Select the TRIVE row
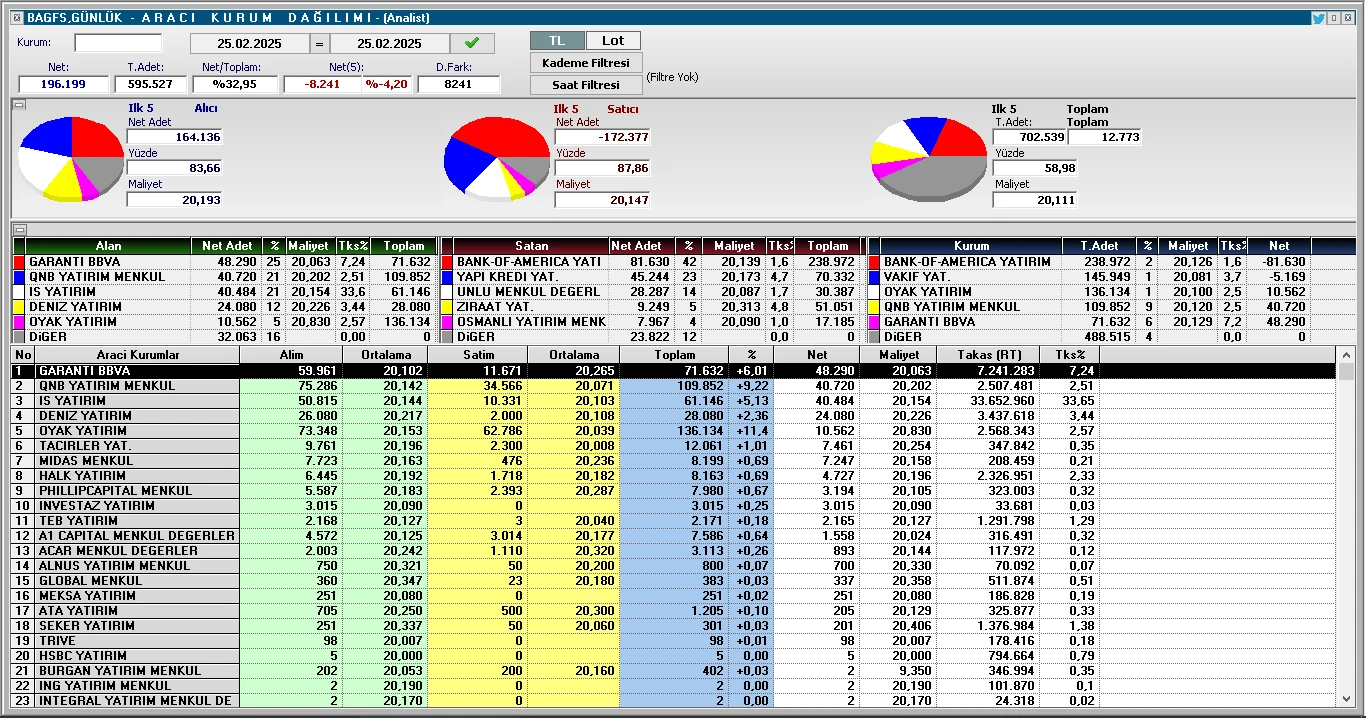This screenshot has width=1366, height=718. (675, 641)
